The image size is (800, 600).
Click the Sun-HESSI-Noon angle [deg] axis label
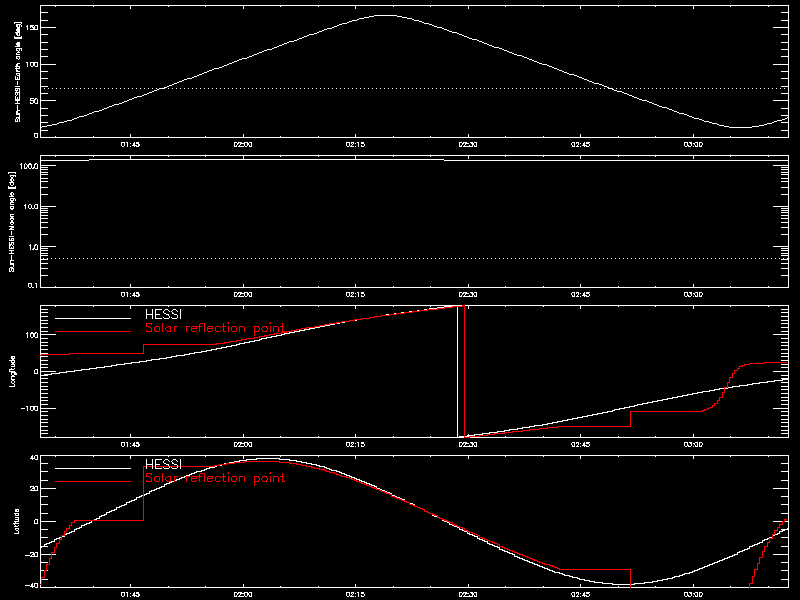click(12, 221)
